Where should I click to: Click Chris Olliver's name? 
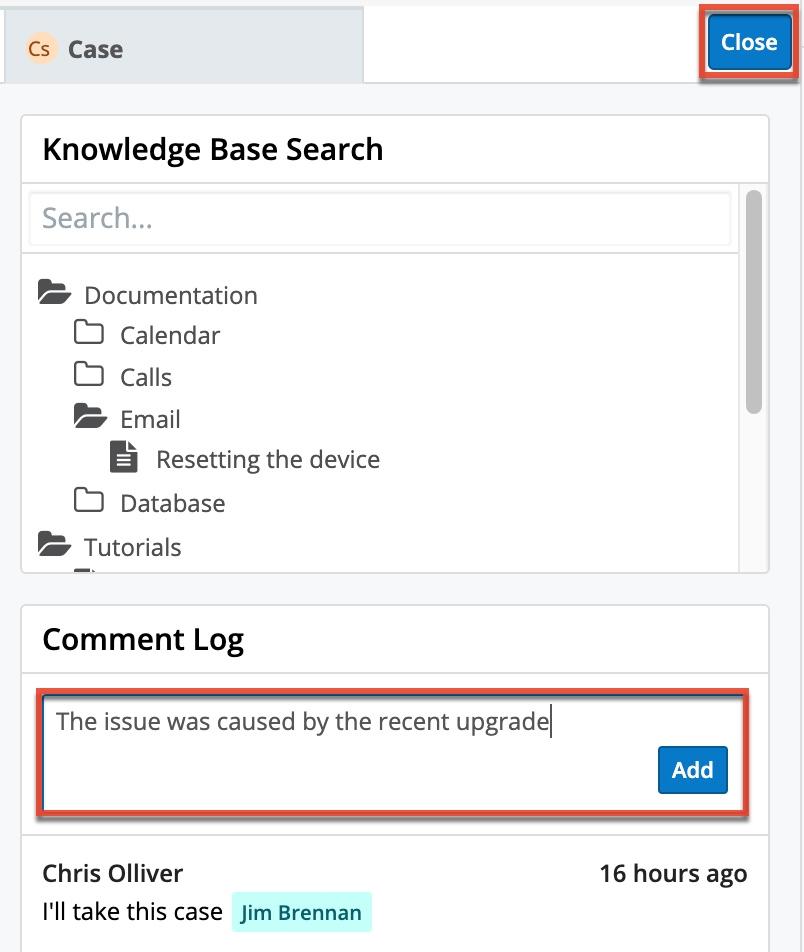coord(112,873)
